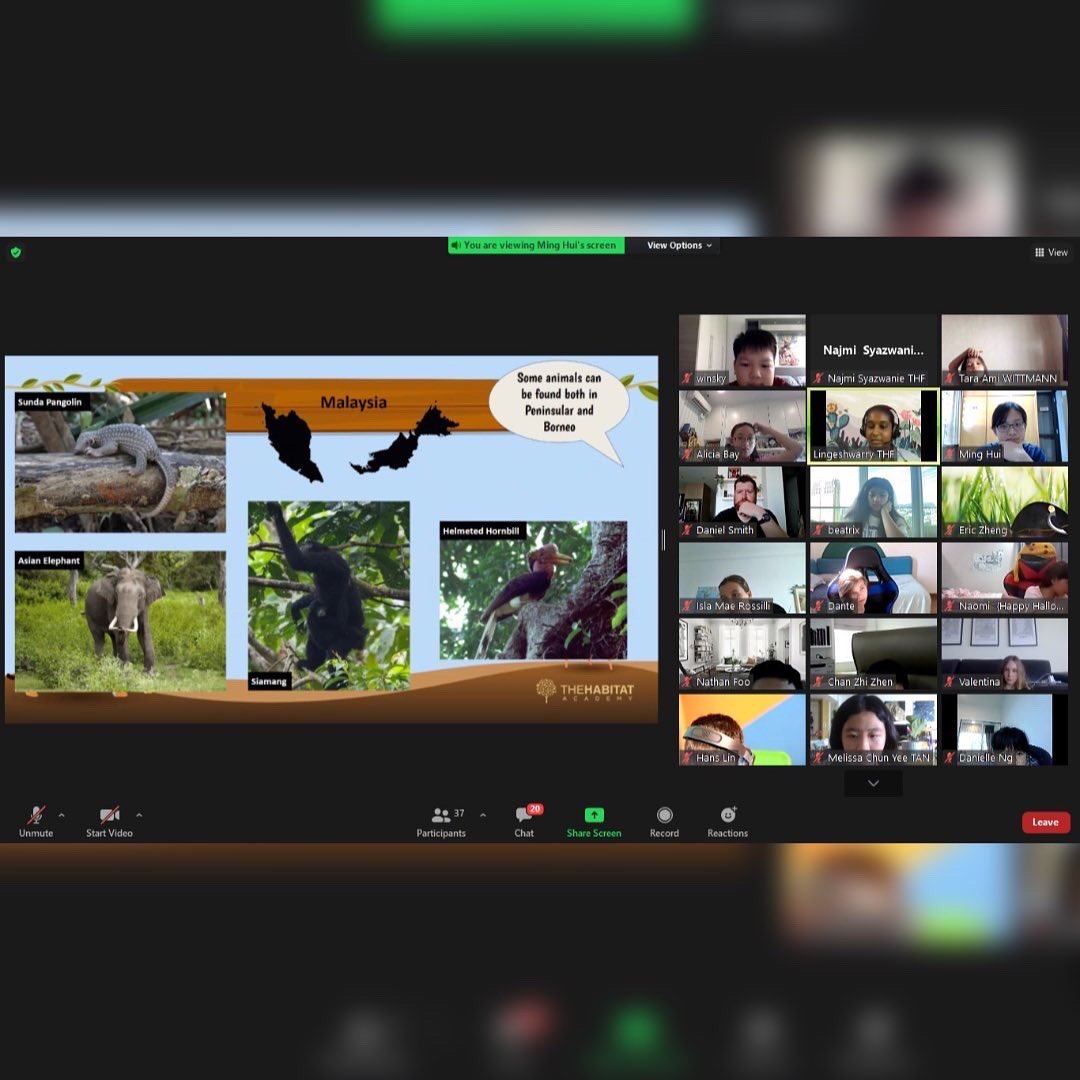Select Isla Mae Rossilli video tile
Image resolution: width=1080 pixels, height=1080 pixels.
click(742, 577)
